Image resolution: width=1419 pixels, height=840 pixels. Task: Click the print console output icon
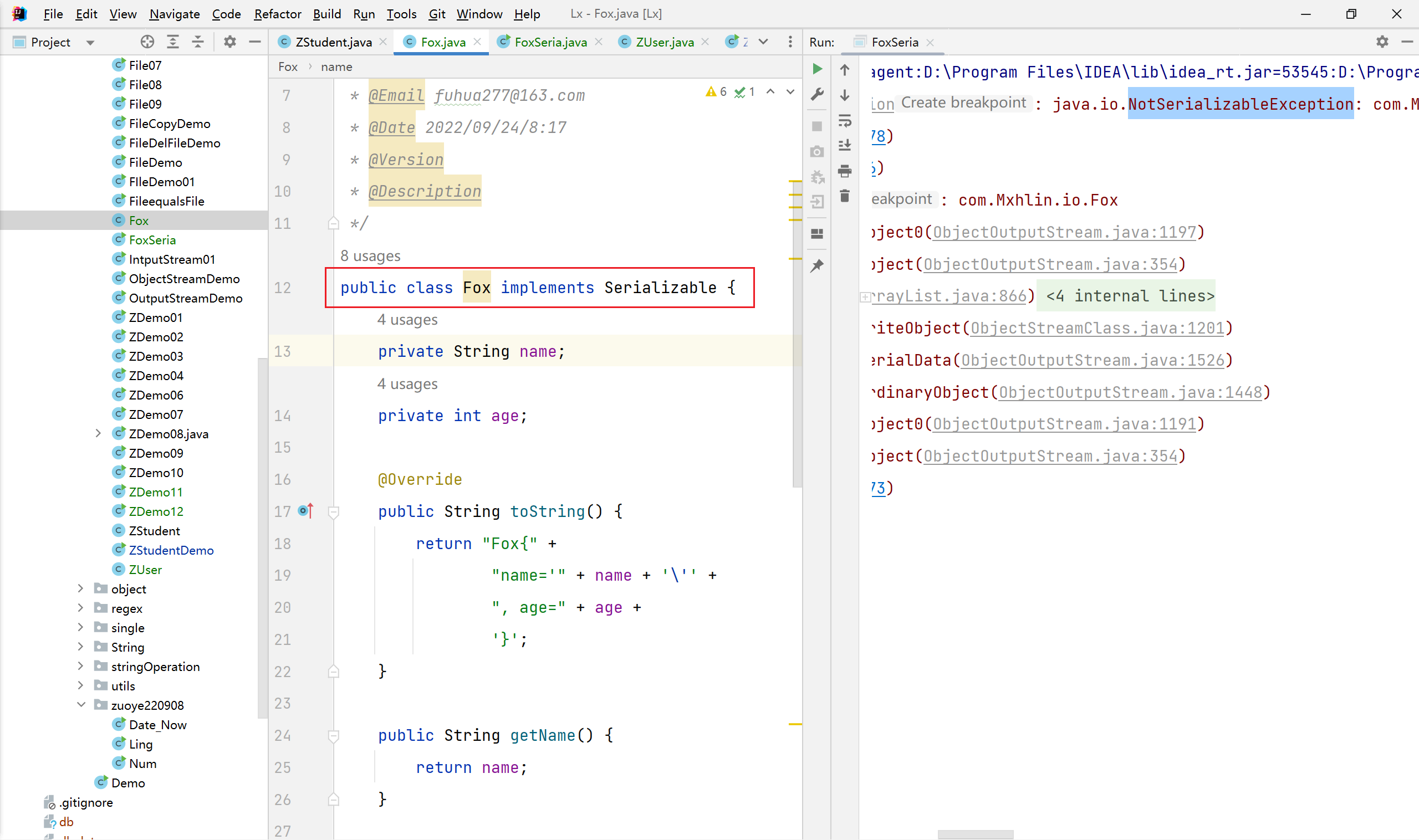tap(844, 170)
